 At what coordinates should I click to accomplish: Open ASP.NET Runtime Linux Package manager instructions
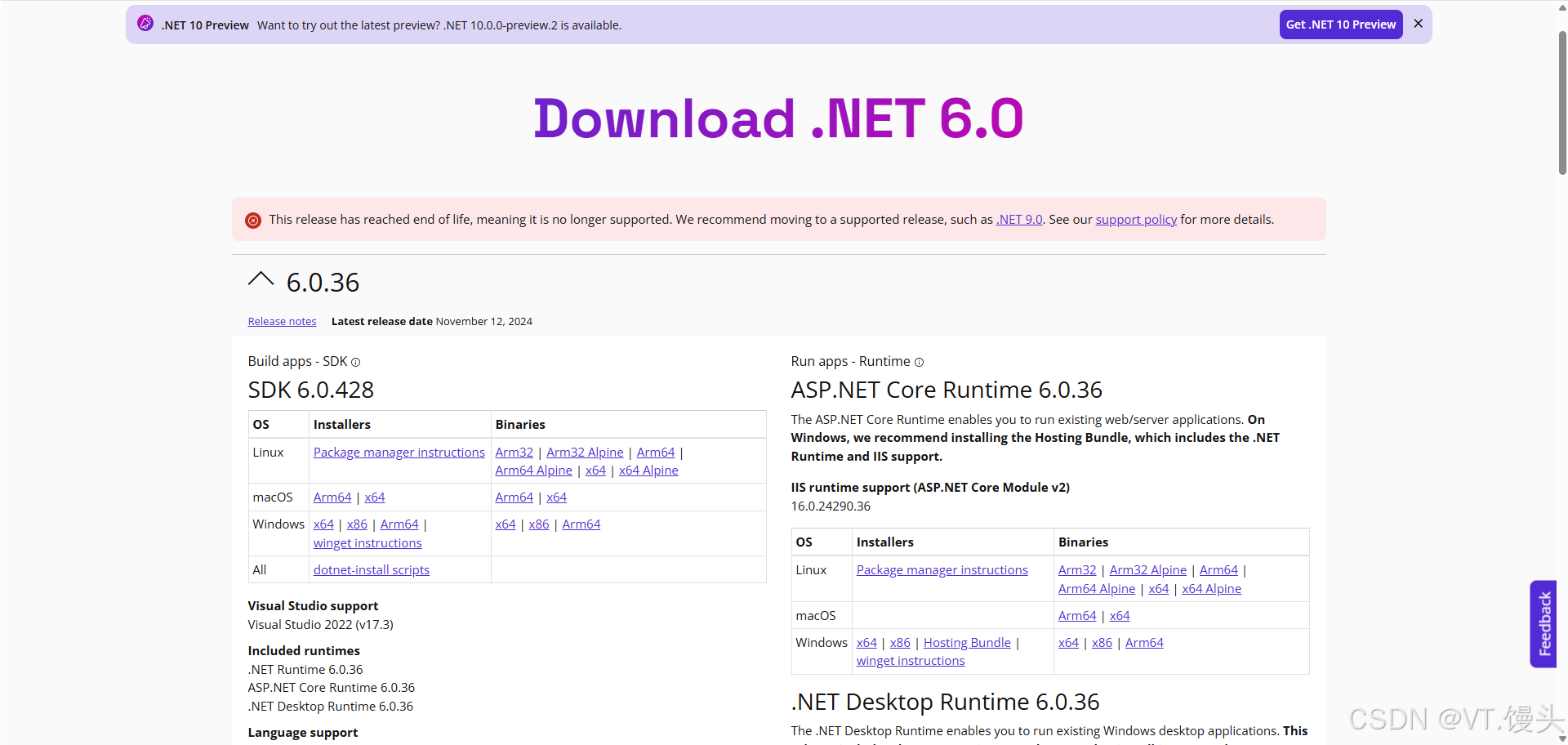pyautogui.click(x=942, y=569)
